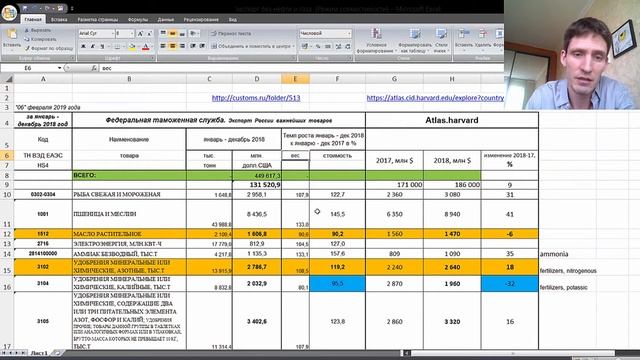640x360 pixels.
Task: Click Перенос текста (Wrap Text) button
Action: coord(231,33)
